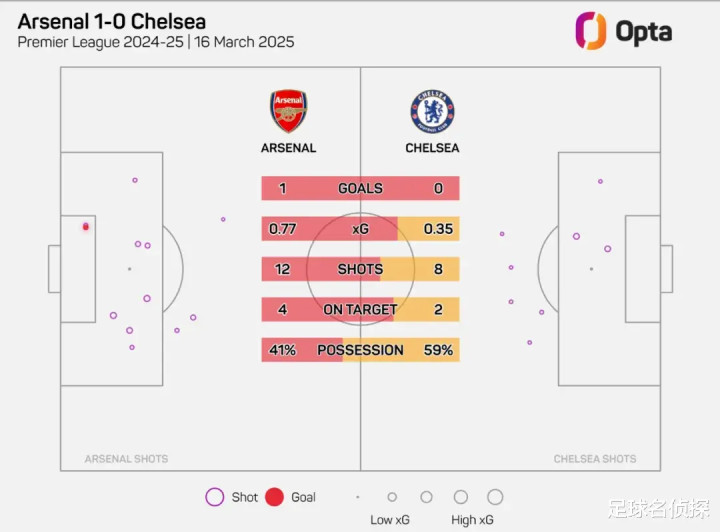Select the red goal marker on the pitch
The height and width of the screenshot is (532, 720).
(86, 227)
